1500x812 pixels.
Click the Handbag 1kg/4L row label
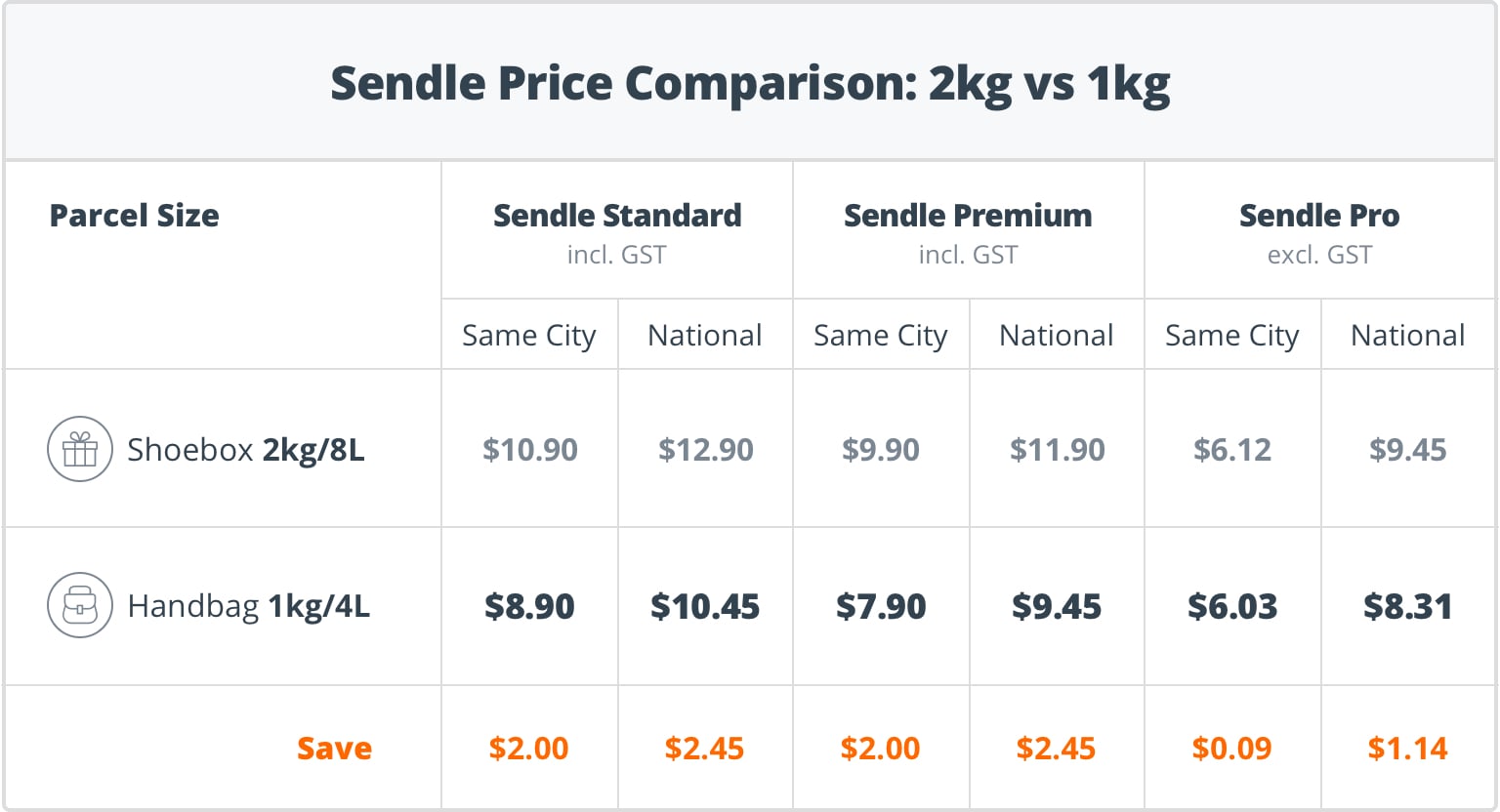[249, 606]
